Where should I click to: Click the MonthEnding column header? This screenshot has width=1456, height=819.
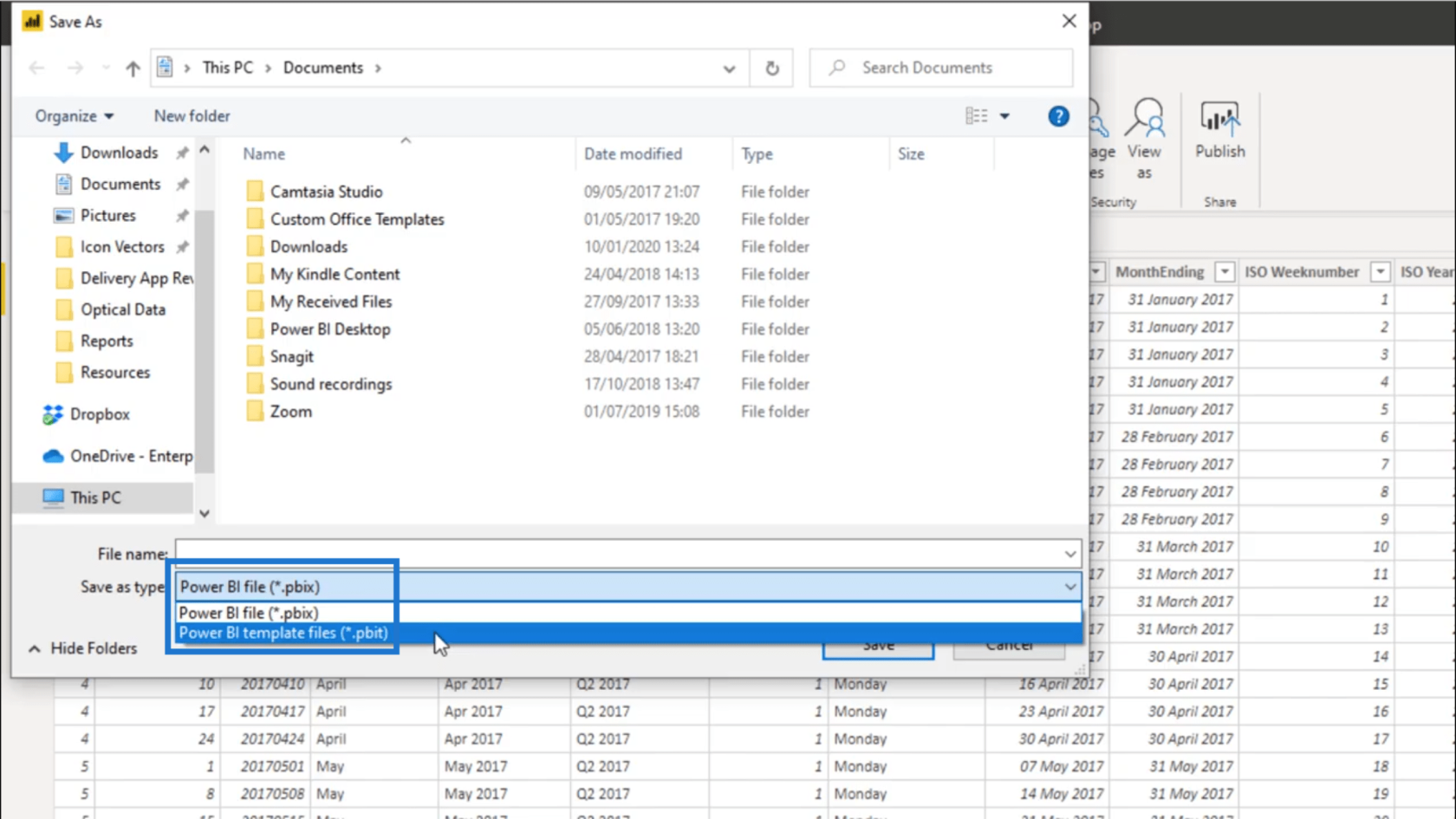[x=1160, y=272]
